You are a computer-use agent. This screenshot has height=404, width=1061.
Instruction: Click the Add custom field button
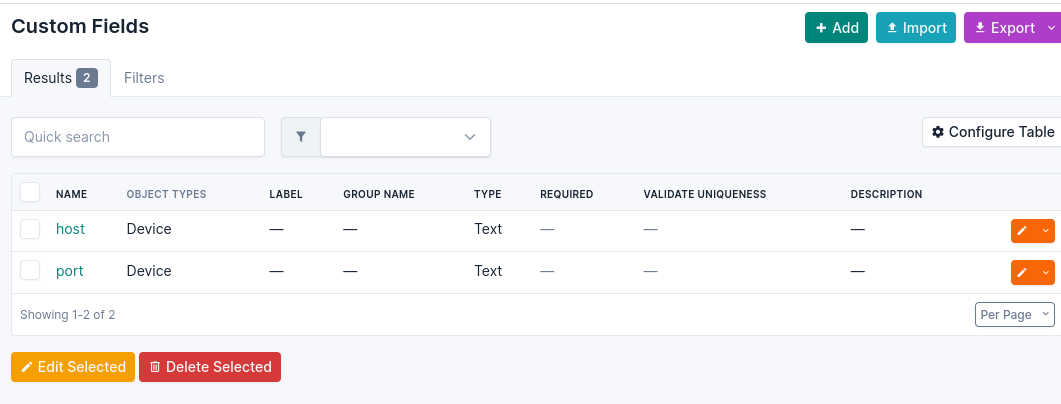836,28
